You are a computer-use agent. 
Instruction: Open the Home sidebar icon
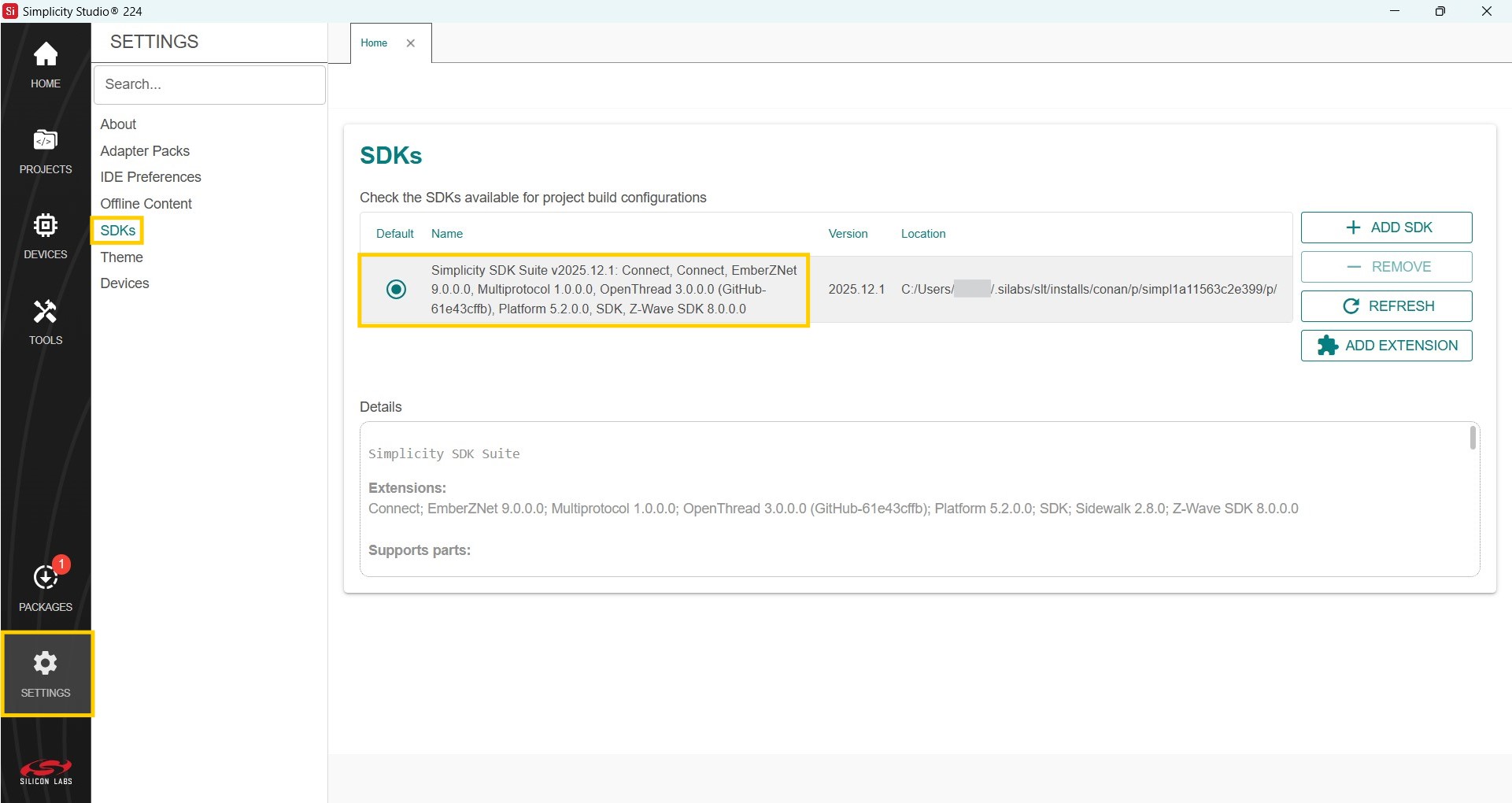tap(46, 65)
